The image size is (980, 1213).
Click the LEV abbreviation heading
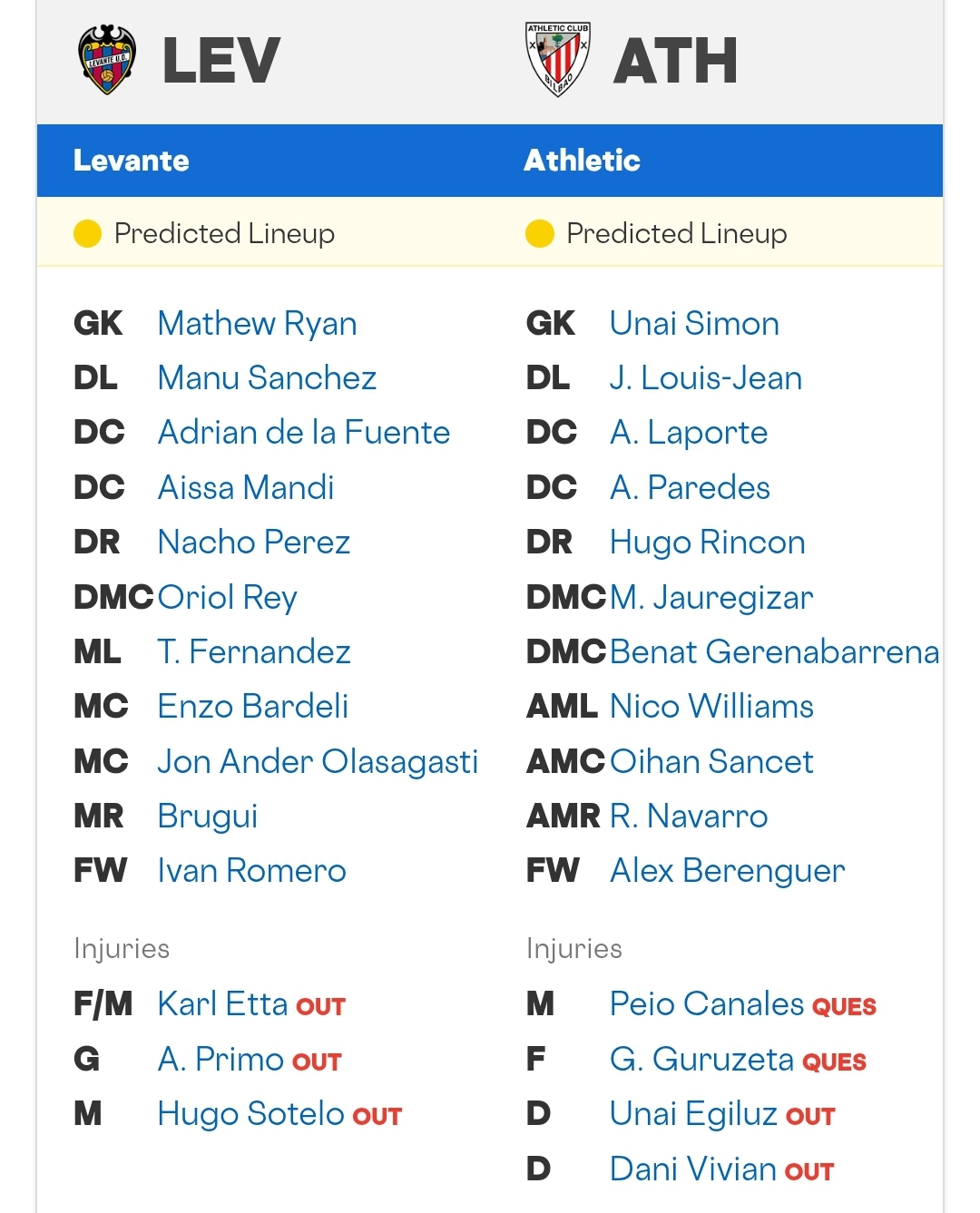[221, 61]
